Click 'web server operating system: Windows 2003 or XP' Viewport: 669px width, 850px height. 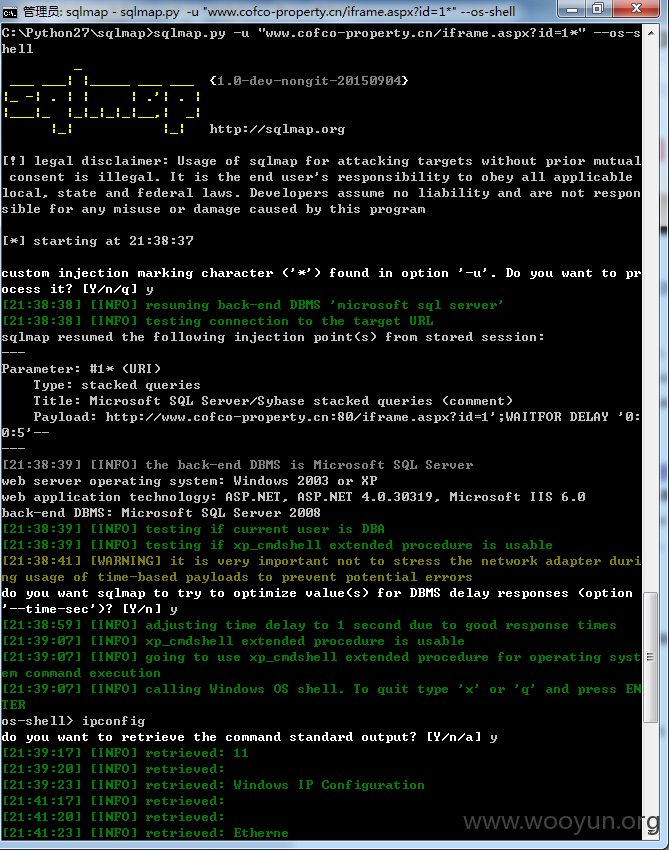coord(190,481)
